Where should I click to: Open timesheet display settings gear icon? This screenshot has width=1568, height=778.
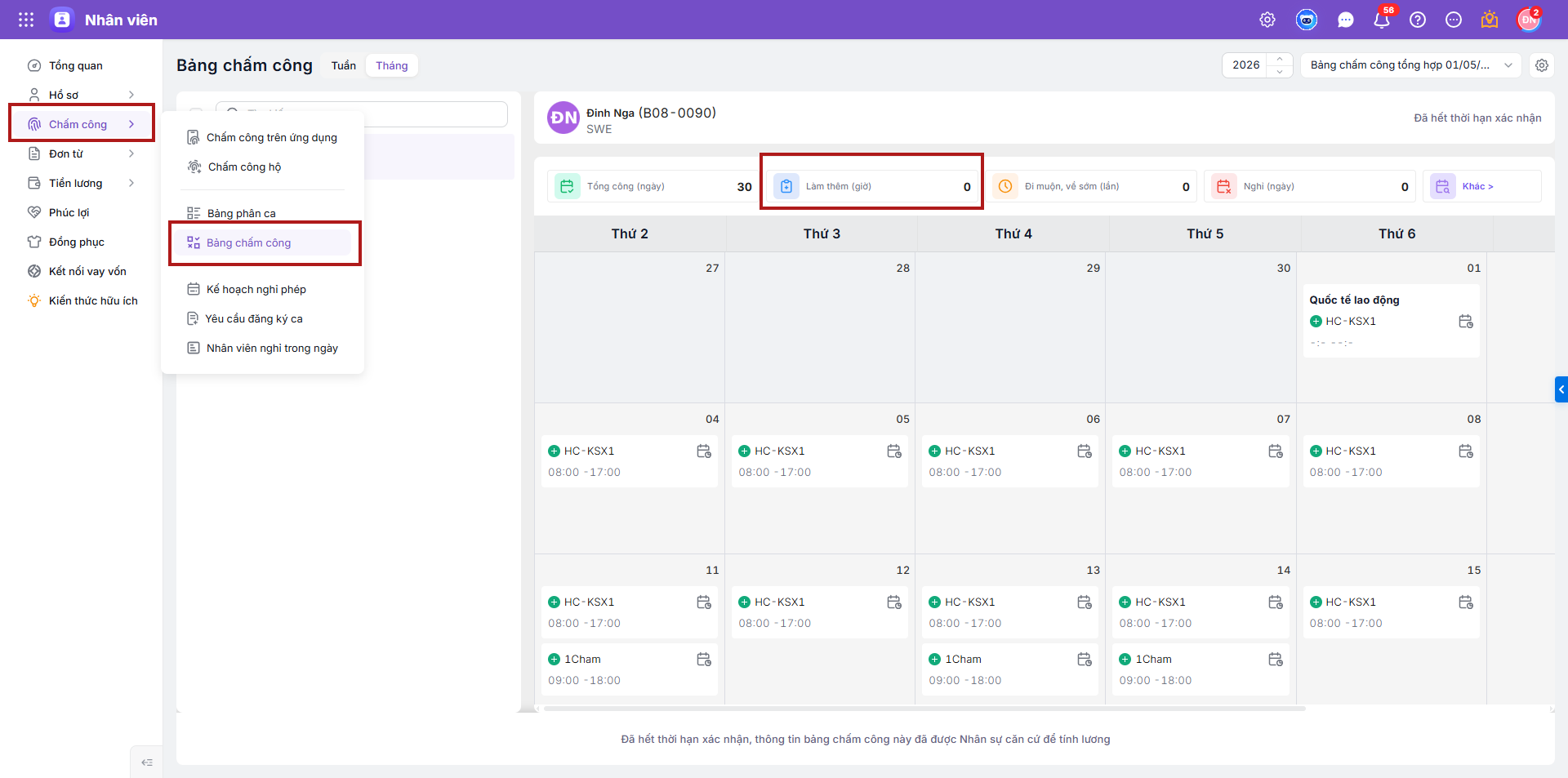[1542, 65]
